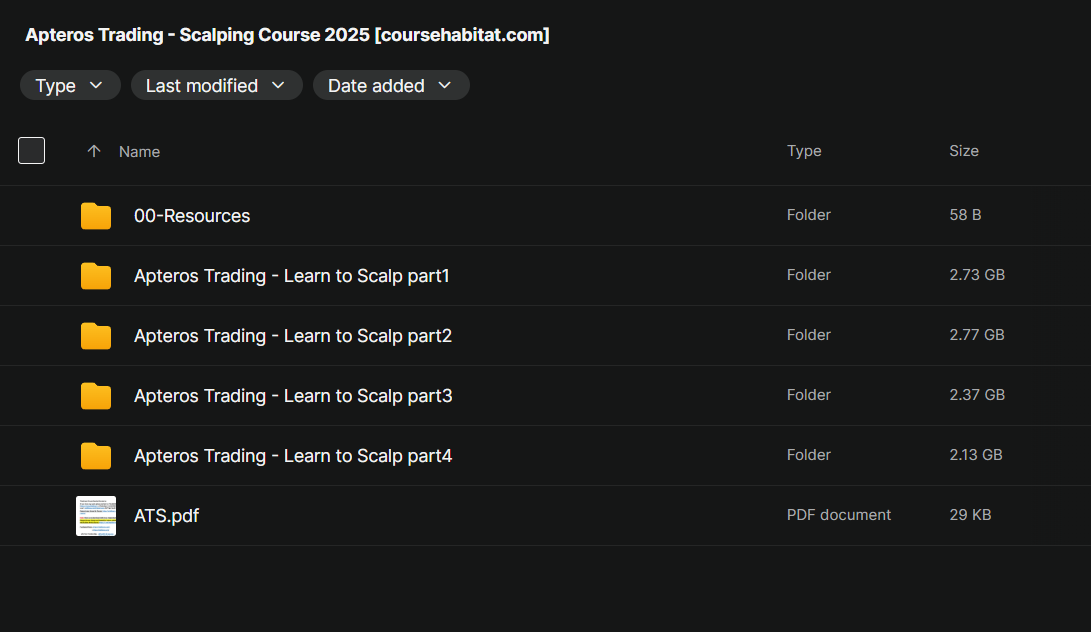Click the Learn to Scalp part3 folder icon
Image resolution: width=1091 pixels, height=632 pixels.
click(x=96, y=396)
